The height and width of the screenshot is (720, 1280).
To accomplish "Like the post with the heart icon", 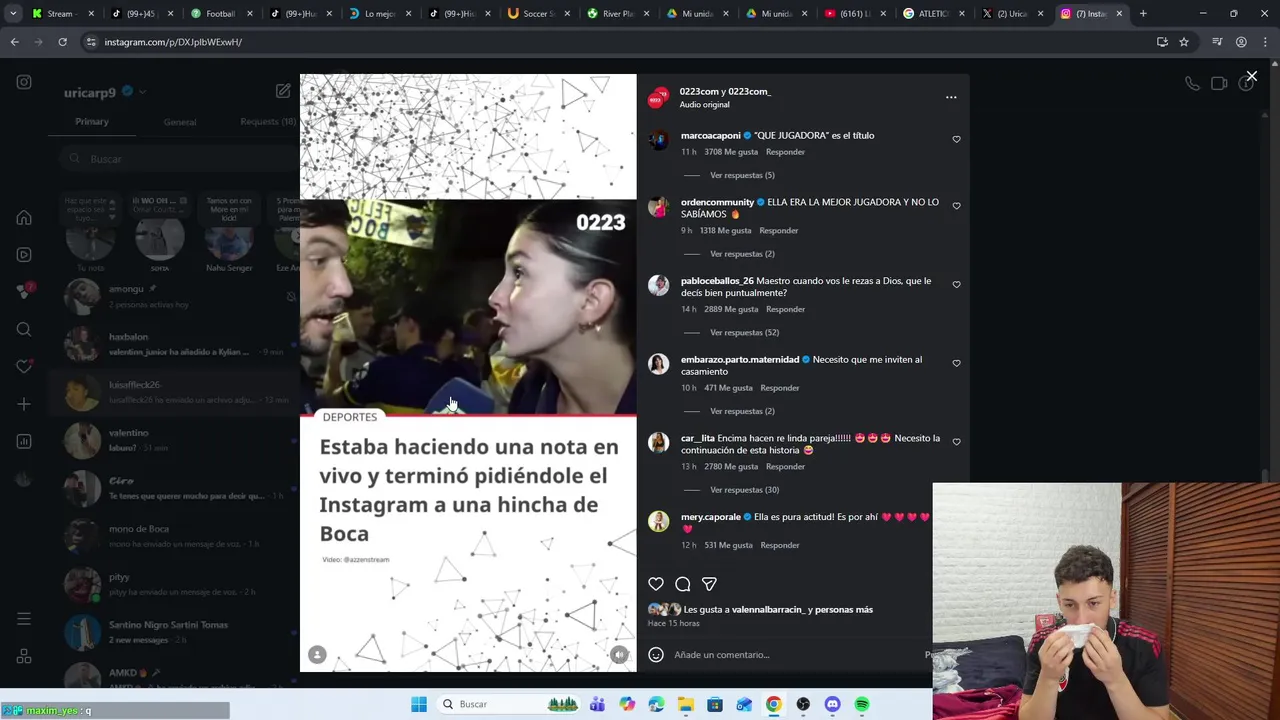I will tap(656, 584).
